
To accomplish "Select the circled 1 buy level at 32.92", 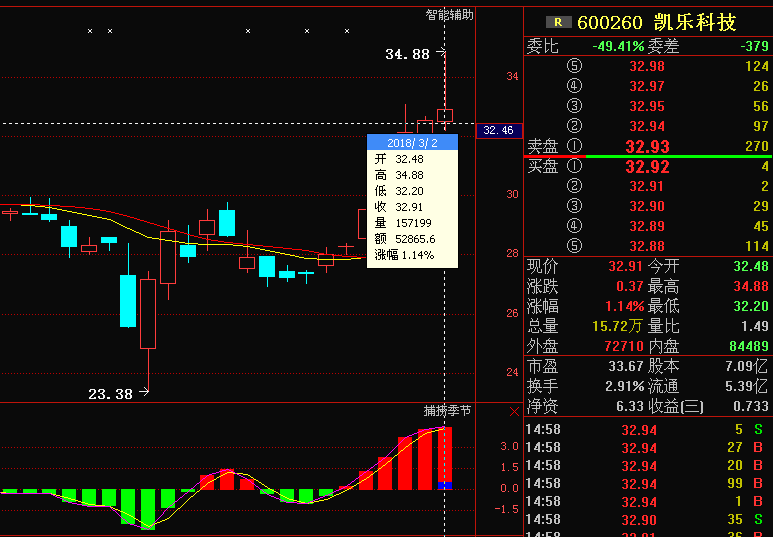I will [x=574, y=167].
